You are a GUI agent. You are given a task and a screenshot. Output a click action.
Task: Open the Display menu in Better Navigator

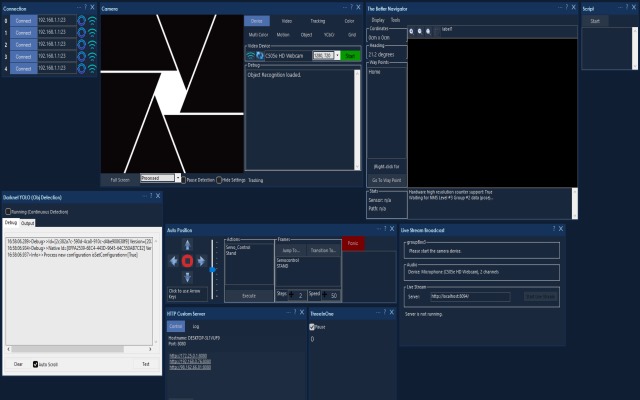click(x=378, y=20)
